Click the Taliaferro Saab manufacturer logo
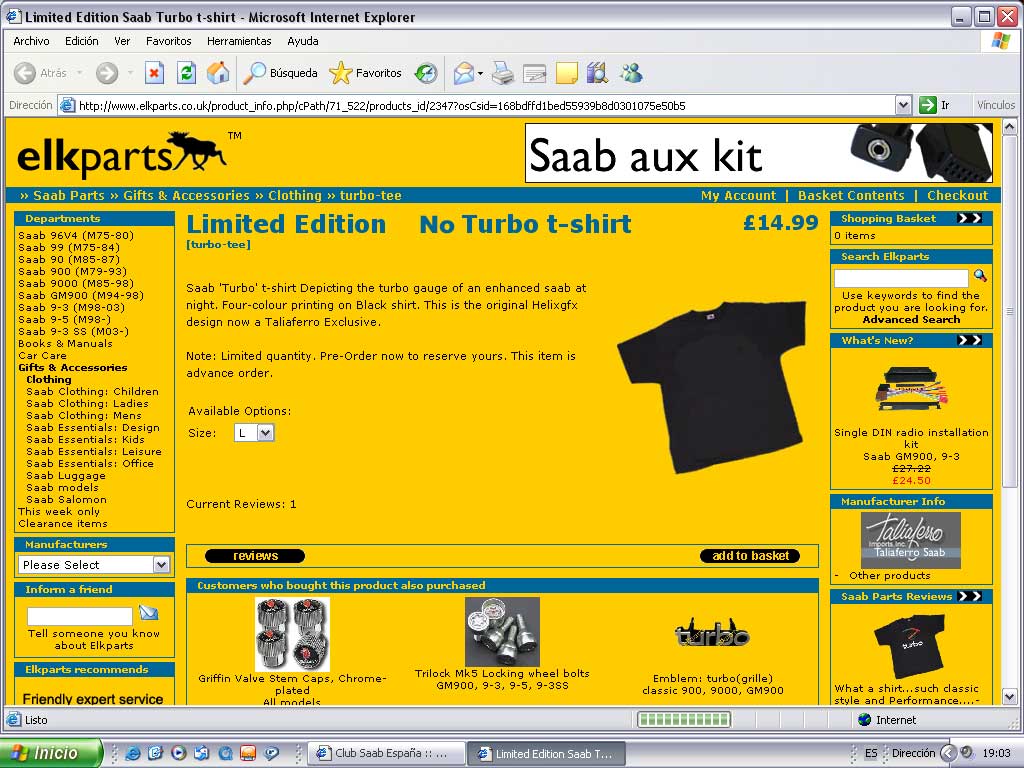This screenshot has width=1024, height=768. coord(910,540)
